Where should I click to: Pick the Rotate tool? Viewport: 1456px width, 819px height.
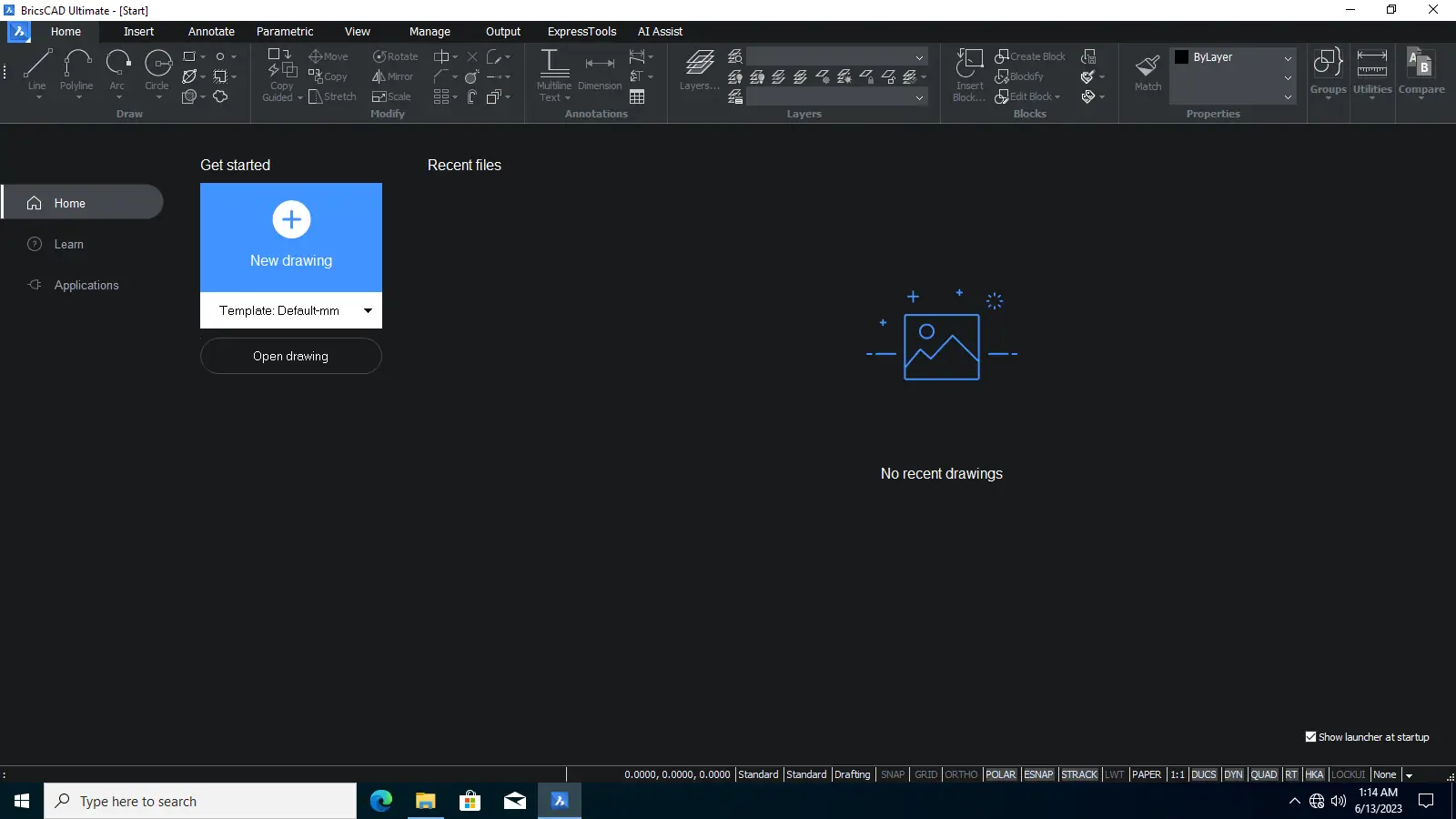pos(396,56)
